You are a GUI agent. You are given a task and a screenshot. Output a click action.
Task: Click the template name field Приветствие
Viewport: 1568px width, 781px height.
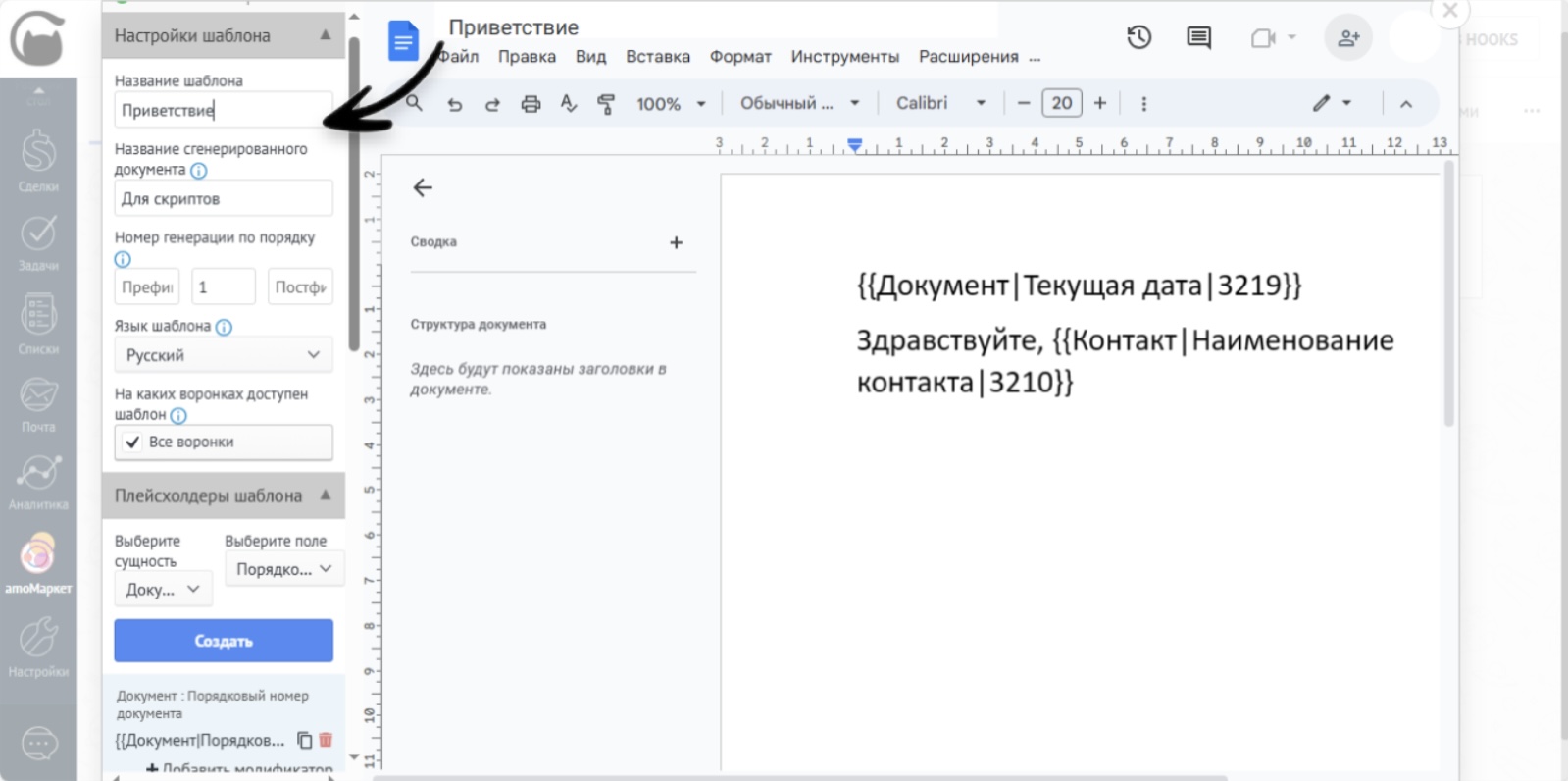click(224, 111)
